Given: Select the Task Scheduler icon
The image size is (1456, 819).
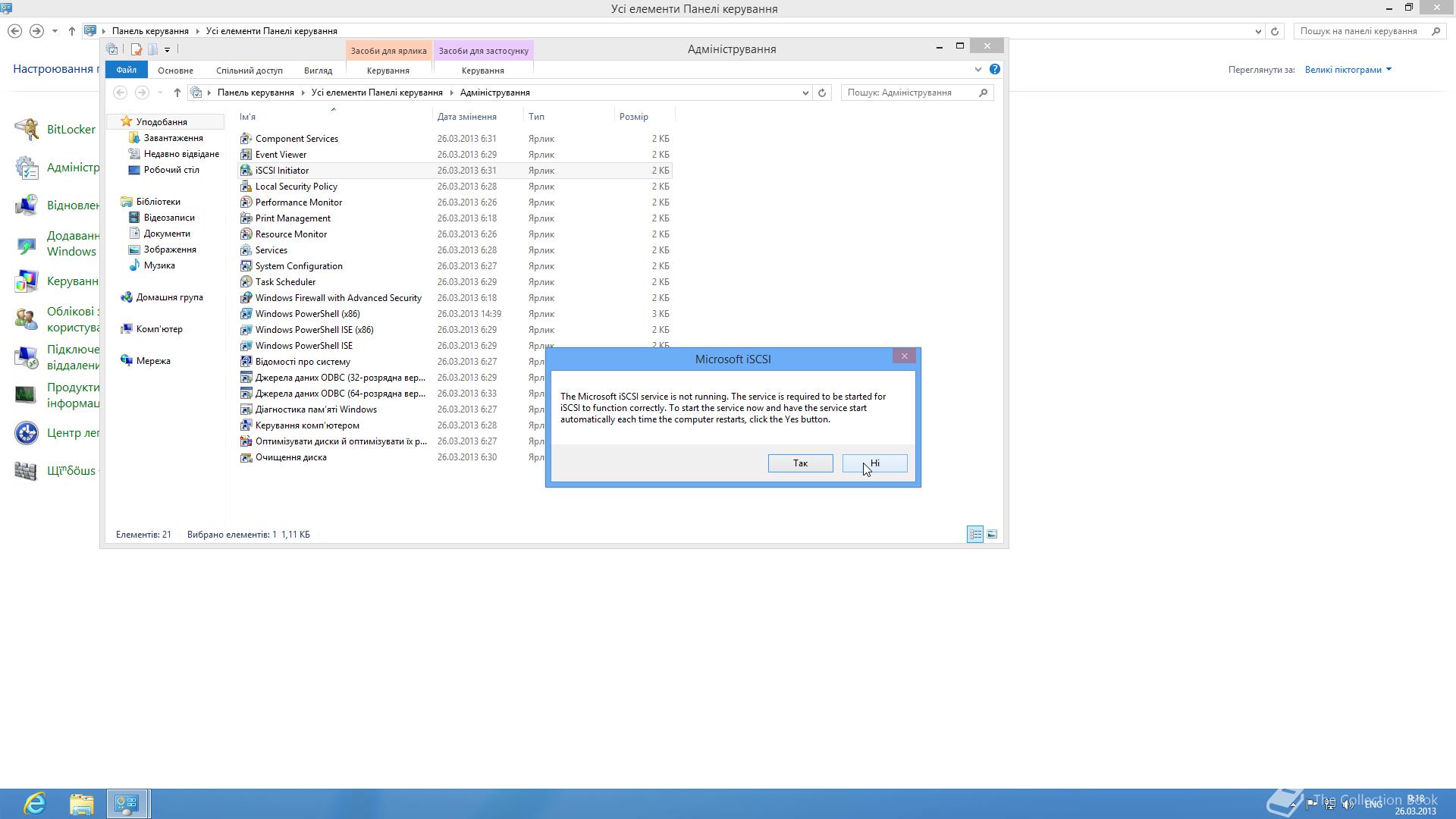Looking at the screenshot, I should [x=246, y=282].
